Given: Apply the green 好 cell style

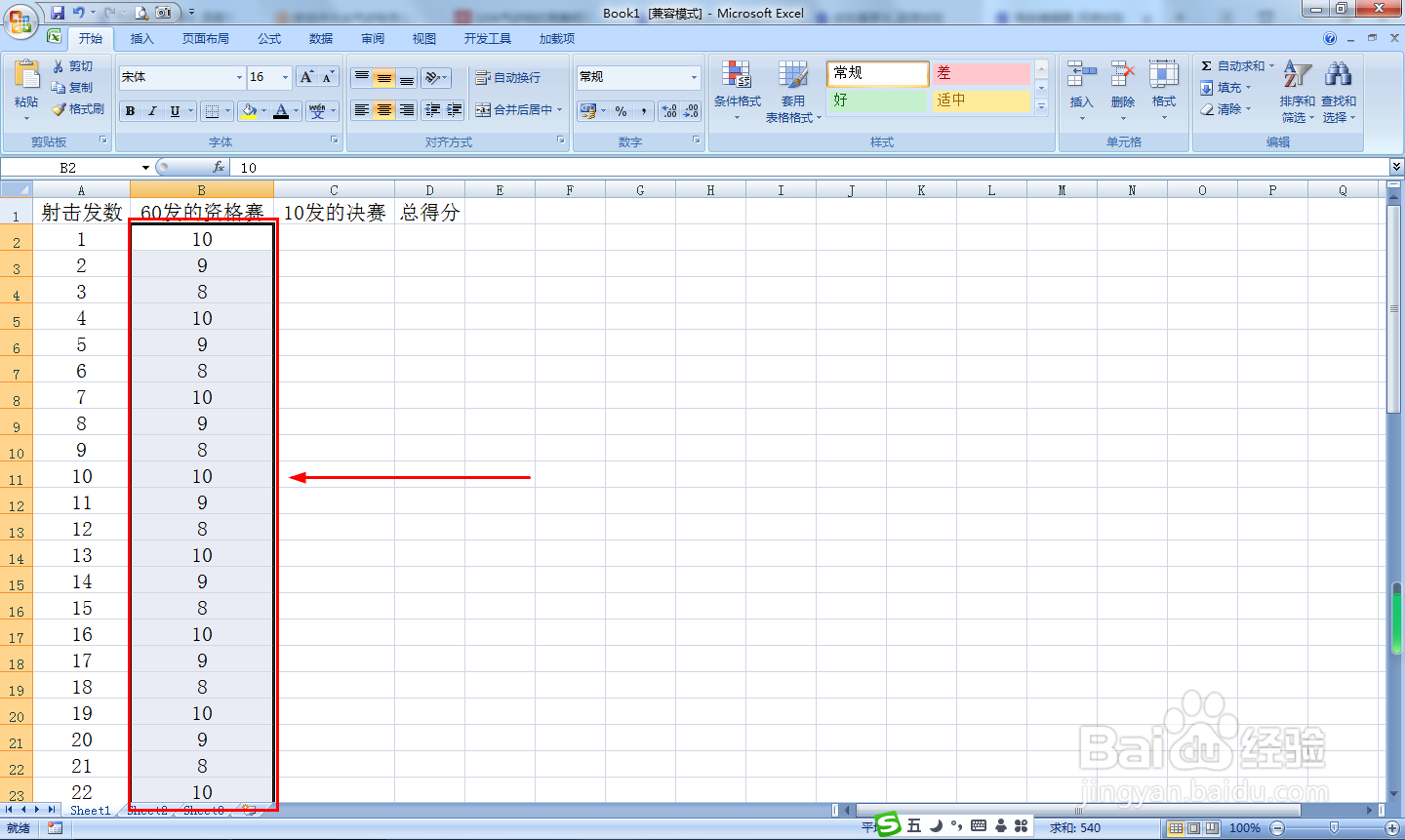Looking at the screenshot, I should [877, 100].
